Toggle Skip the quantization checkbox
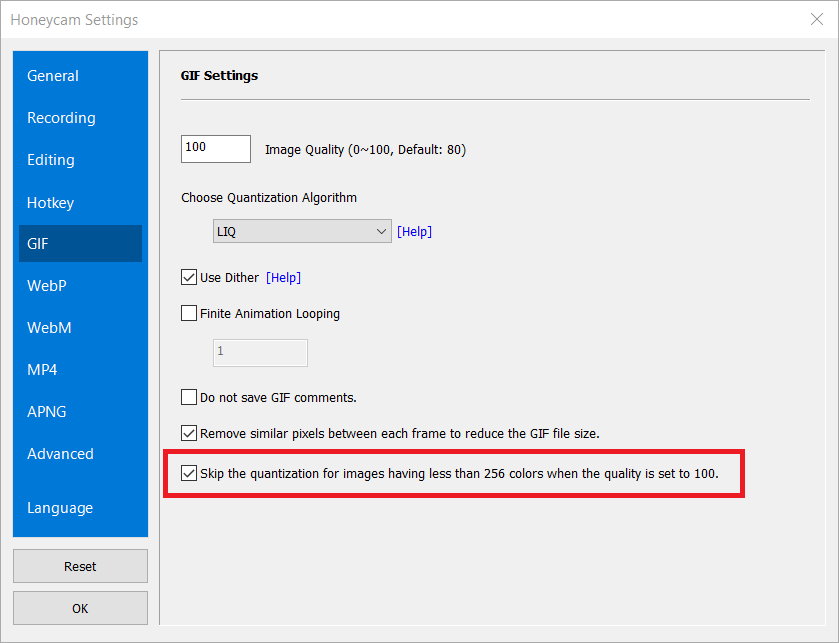This screenshot has width=839, height=643. tap(189, 473)
